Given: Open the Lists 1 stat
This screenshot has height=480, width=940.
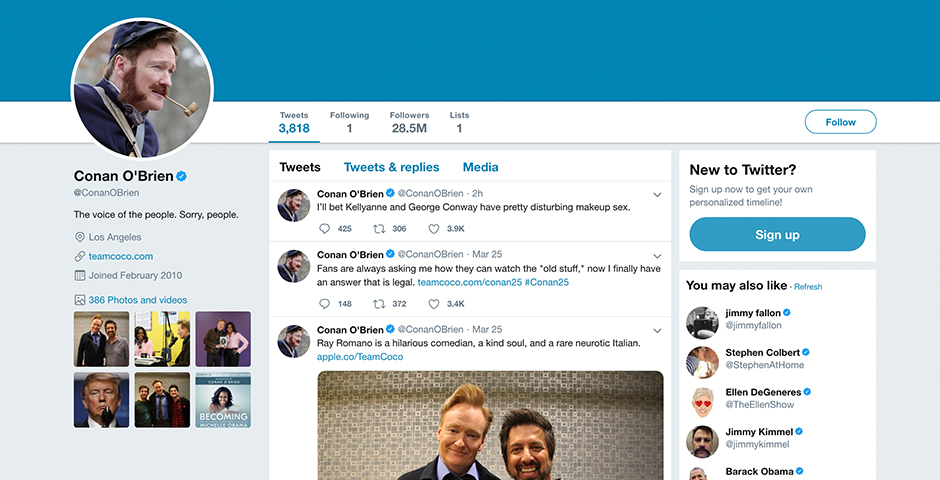Looking at the screenshot, I should coord(459,122).
